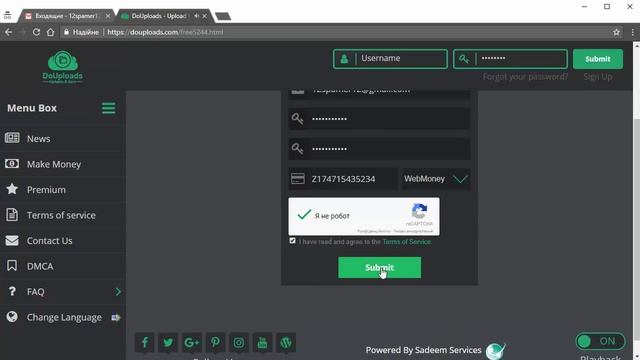Open a new browser tab
The width and height of the screenshot is (640, 360).
[223, 16]
